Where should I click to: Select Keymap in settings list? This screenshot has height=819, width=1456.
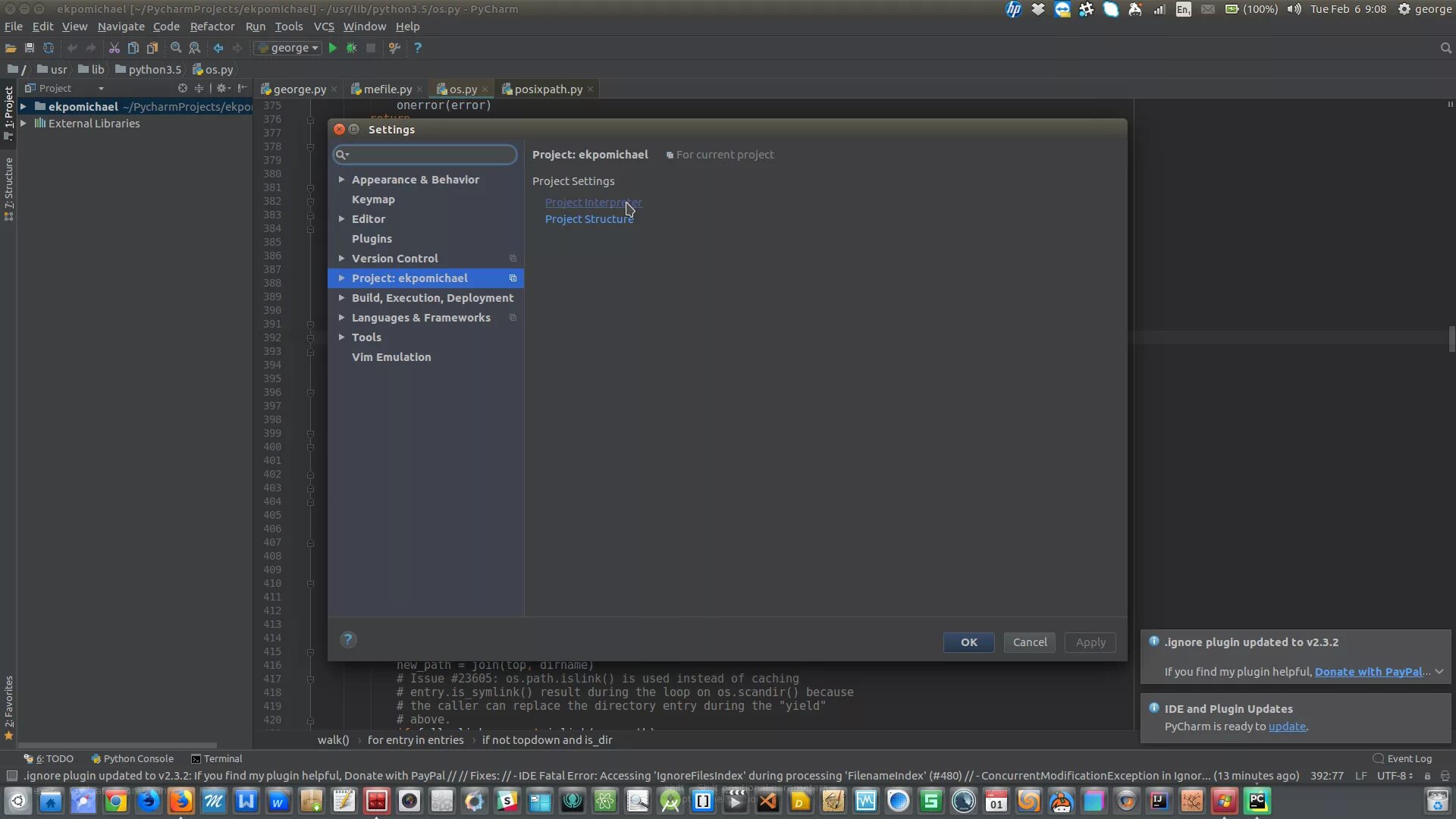tap(373, 199)
